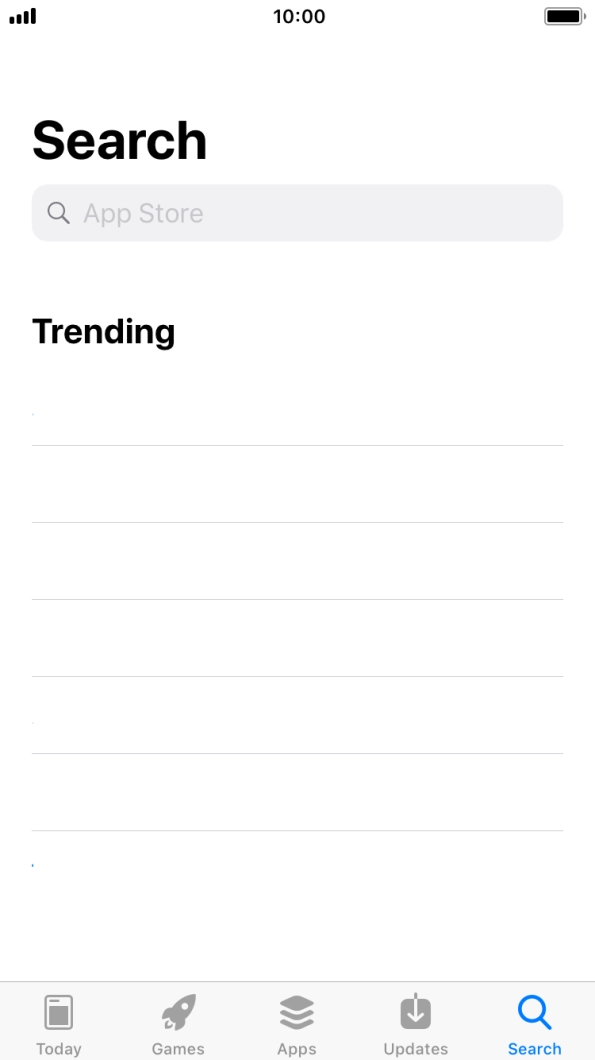The height and width of the screenshot is (1060, 595).
Task: Click the magnifying glass inside the search bar
Action: [x=58, y=212]
